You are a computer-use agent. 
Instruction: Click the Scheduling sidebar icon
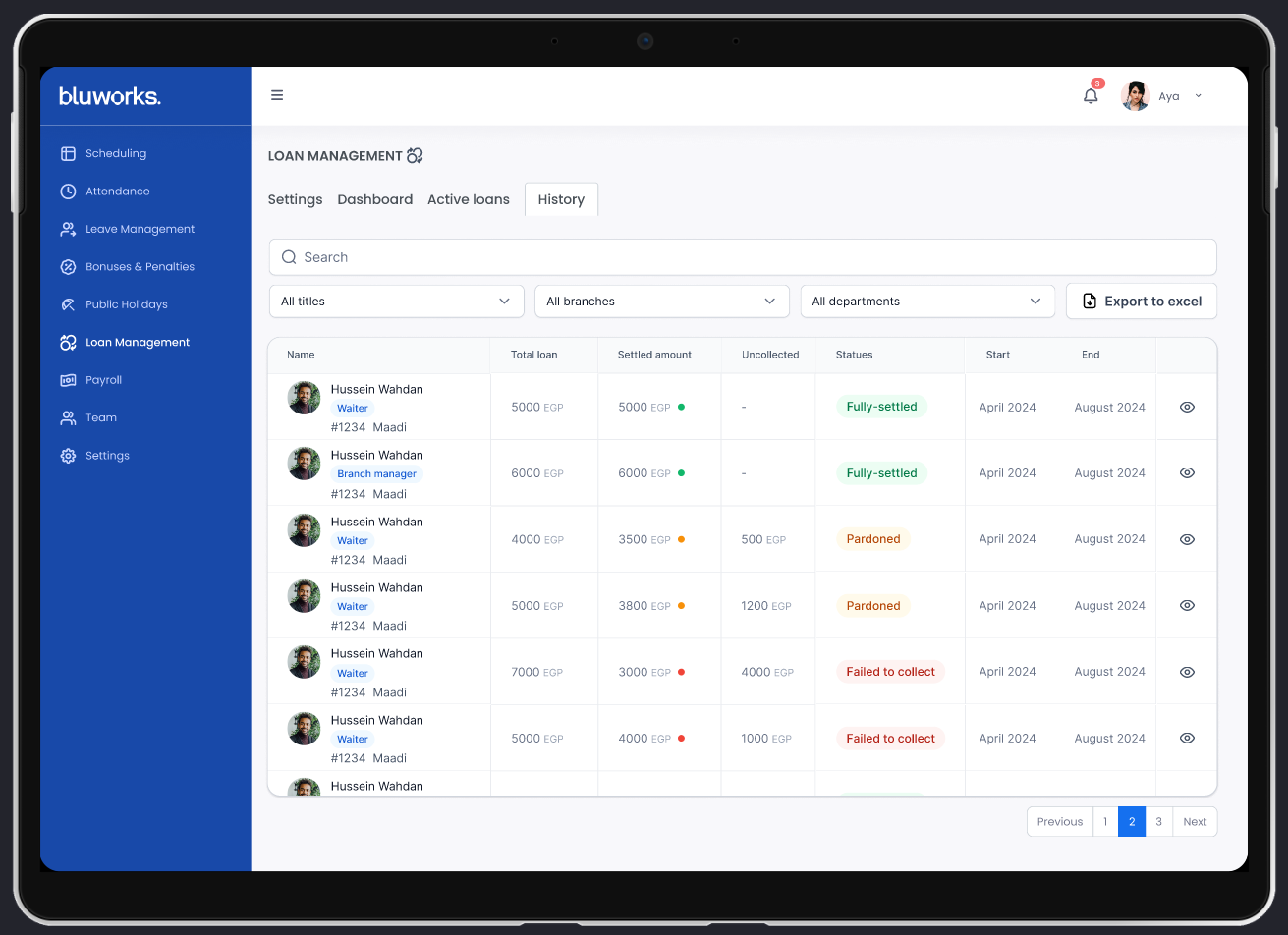coord(68,153)
